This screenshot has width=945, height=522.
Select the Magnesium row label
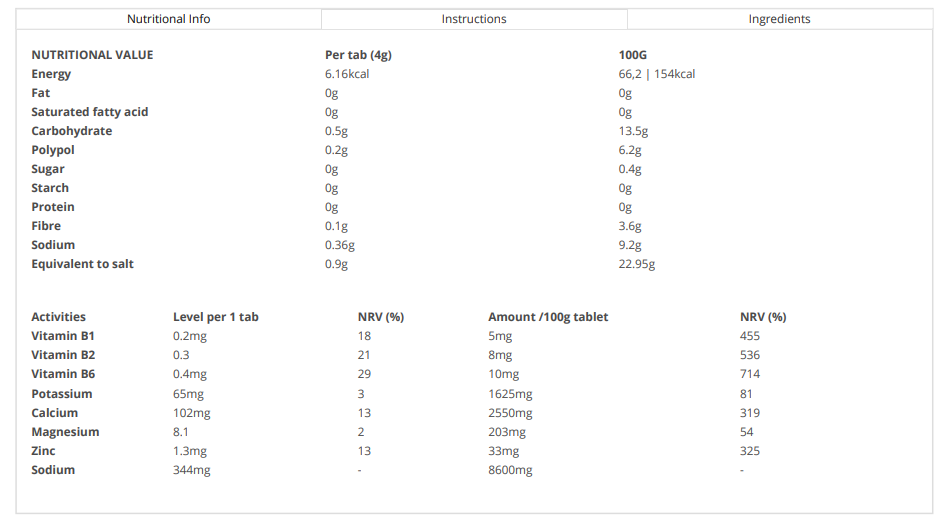65,432
